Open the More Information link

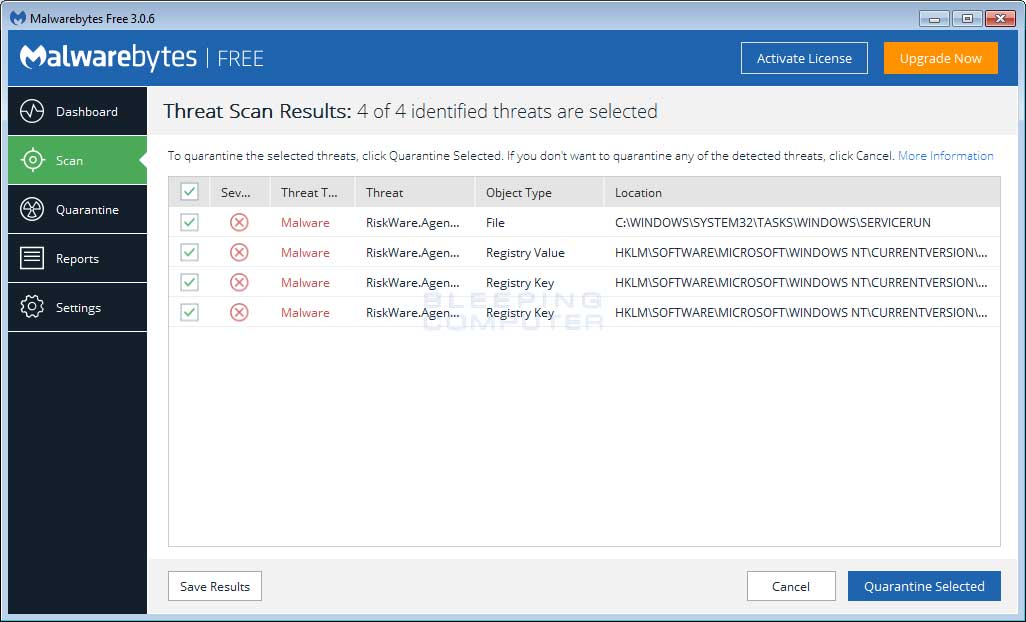(x=946, y=156)
